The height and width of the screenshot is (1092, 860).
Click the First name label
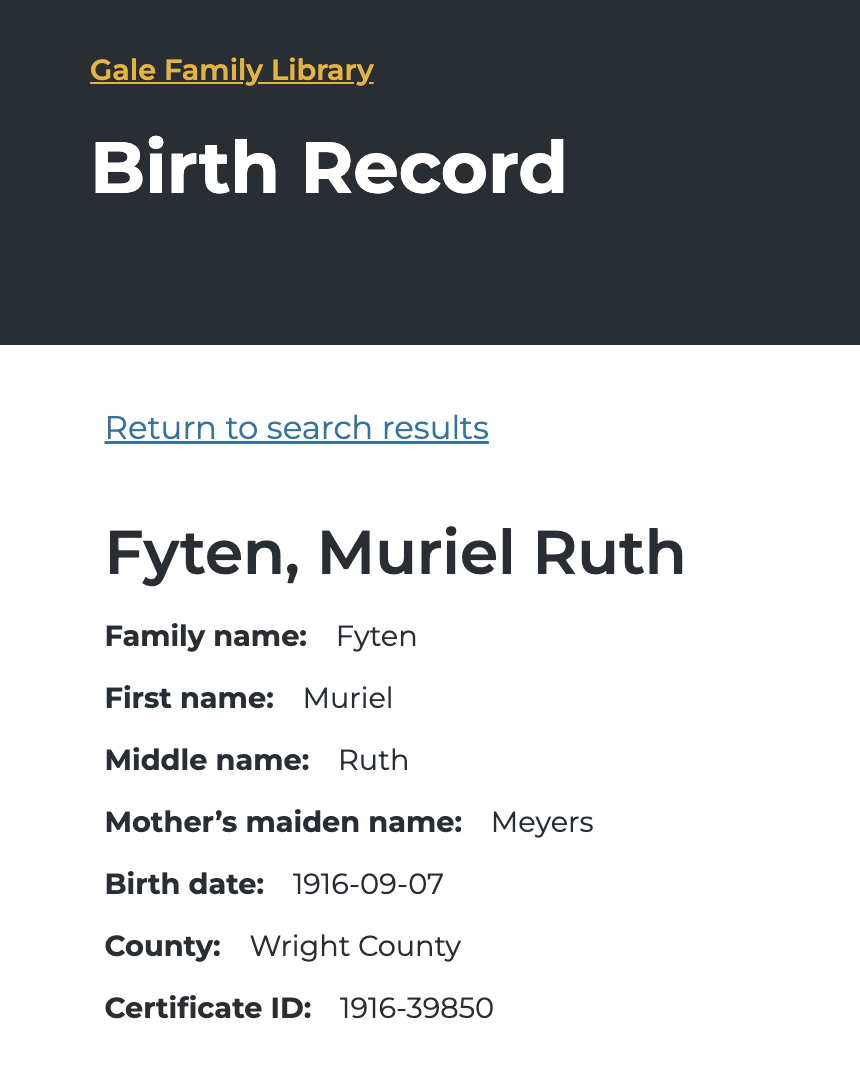click(189, 698)
